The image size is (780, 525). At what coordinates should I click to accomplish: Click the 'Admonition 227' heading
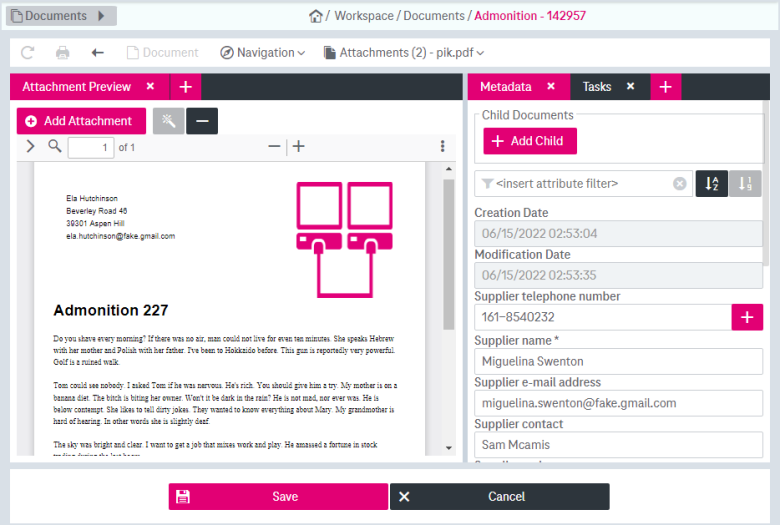(x=111, y=311)
